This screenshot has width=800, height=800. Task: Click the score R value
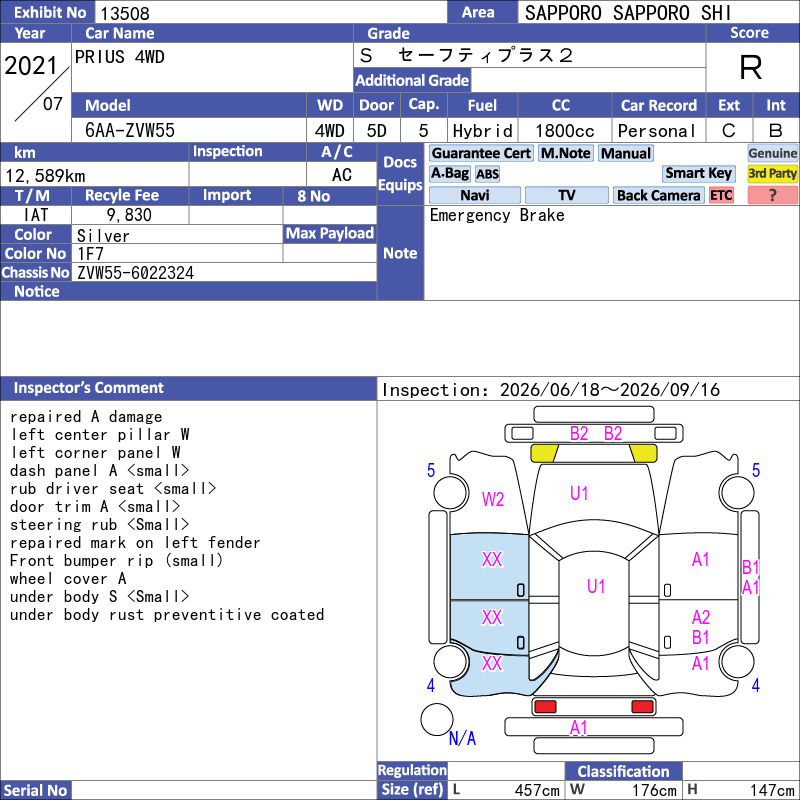[751, 67]
